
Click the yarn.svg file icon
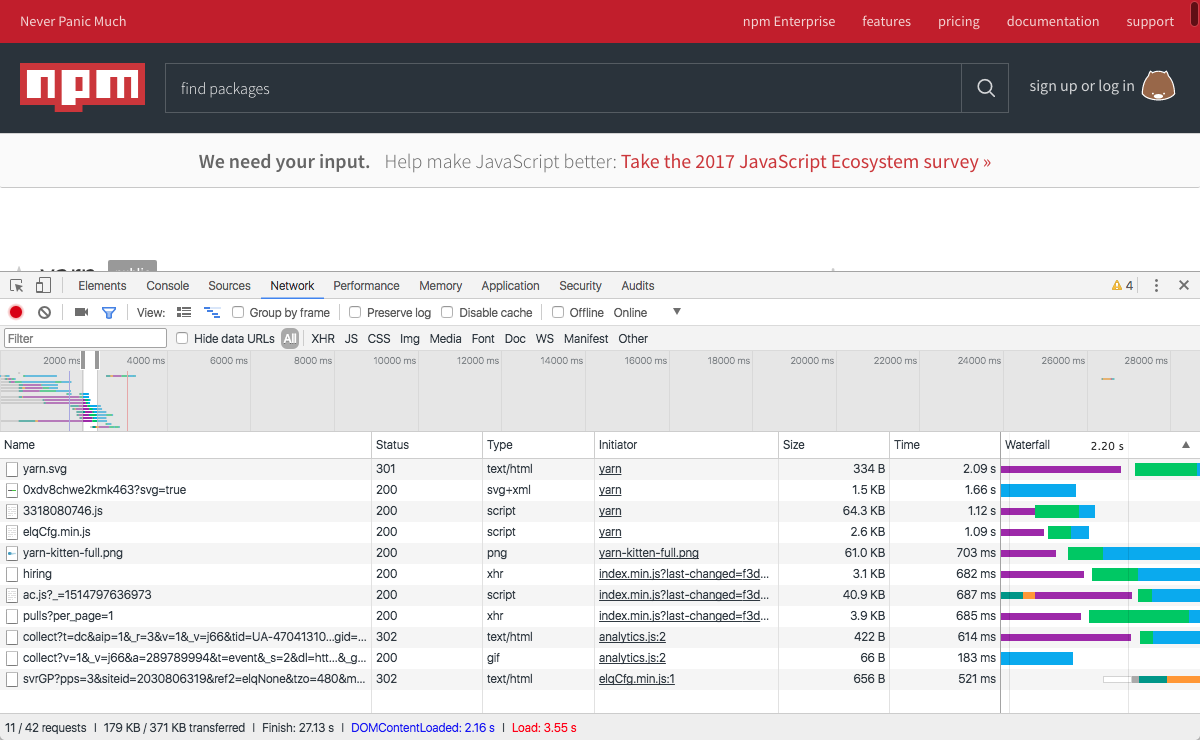coord(12,469)
